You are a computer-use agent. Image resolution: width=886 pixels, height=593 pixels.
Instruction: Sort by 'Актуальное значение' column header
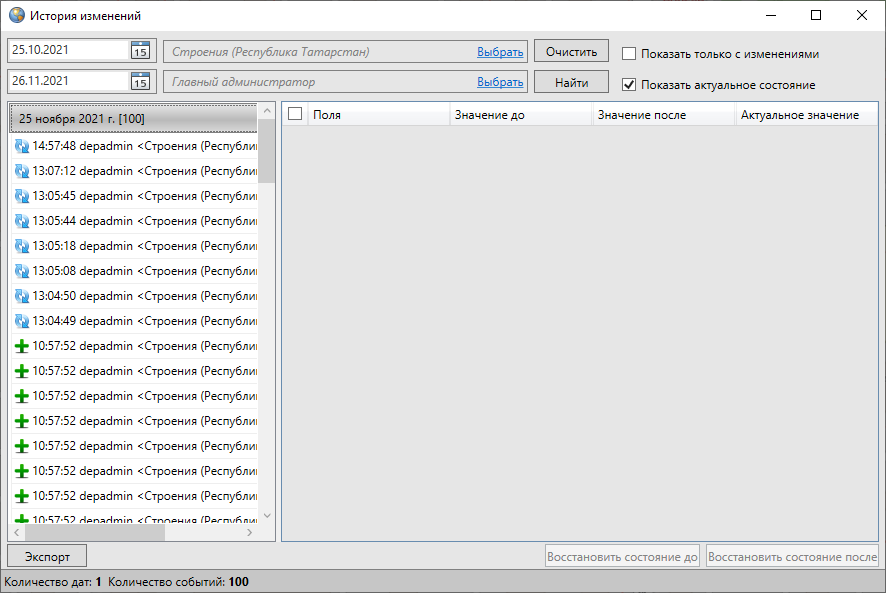point(800,115)
